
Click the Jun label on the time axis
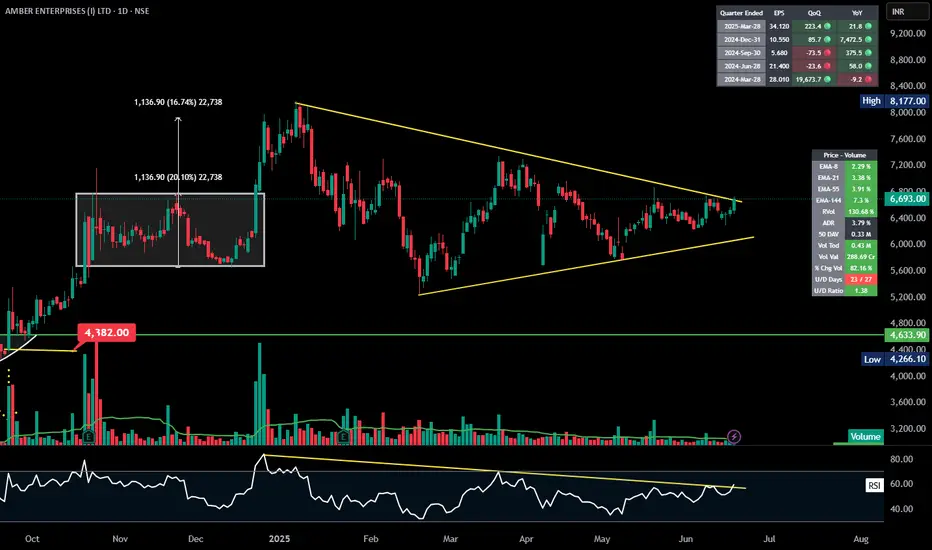coord(686,539)
